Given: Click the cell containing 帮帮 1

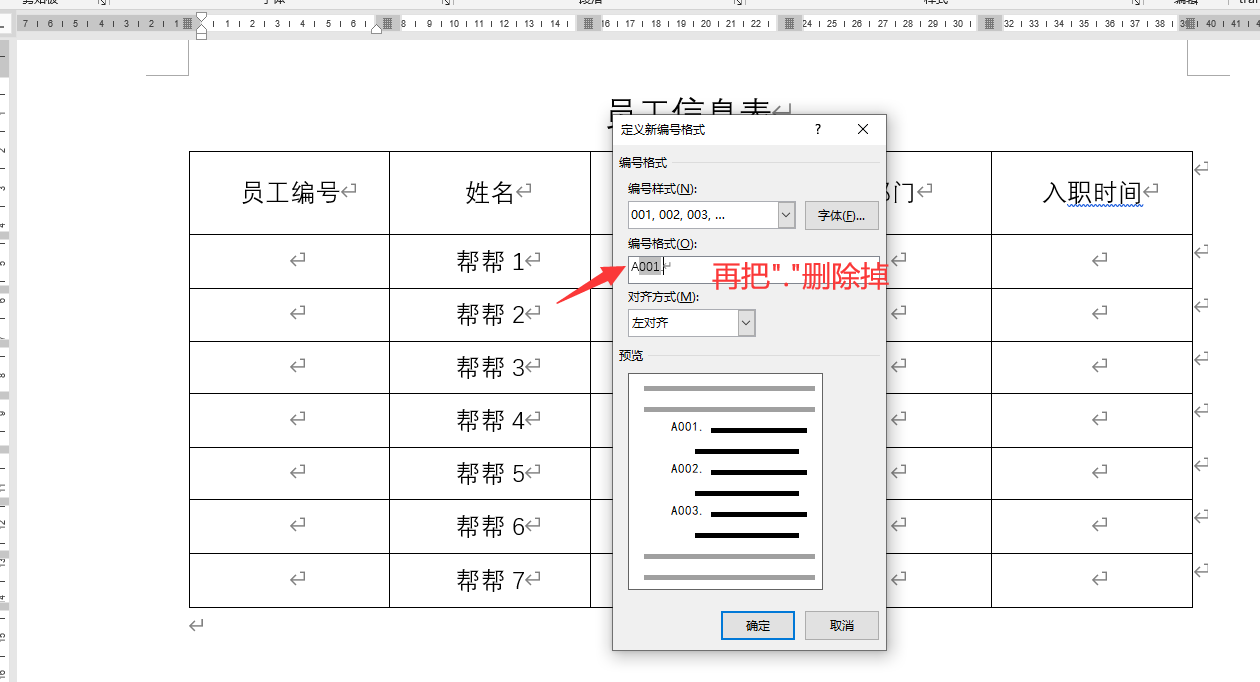Looking at the screenshot, I should (x=490, y=262).
